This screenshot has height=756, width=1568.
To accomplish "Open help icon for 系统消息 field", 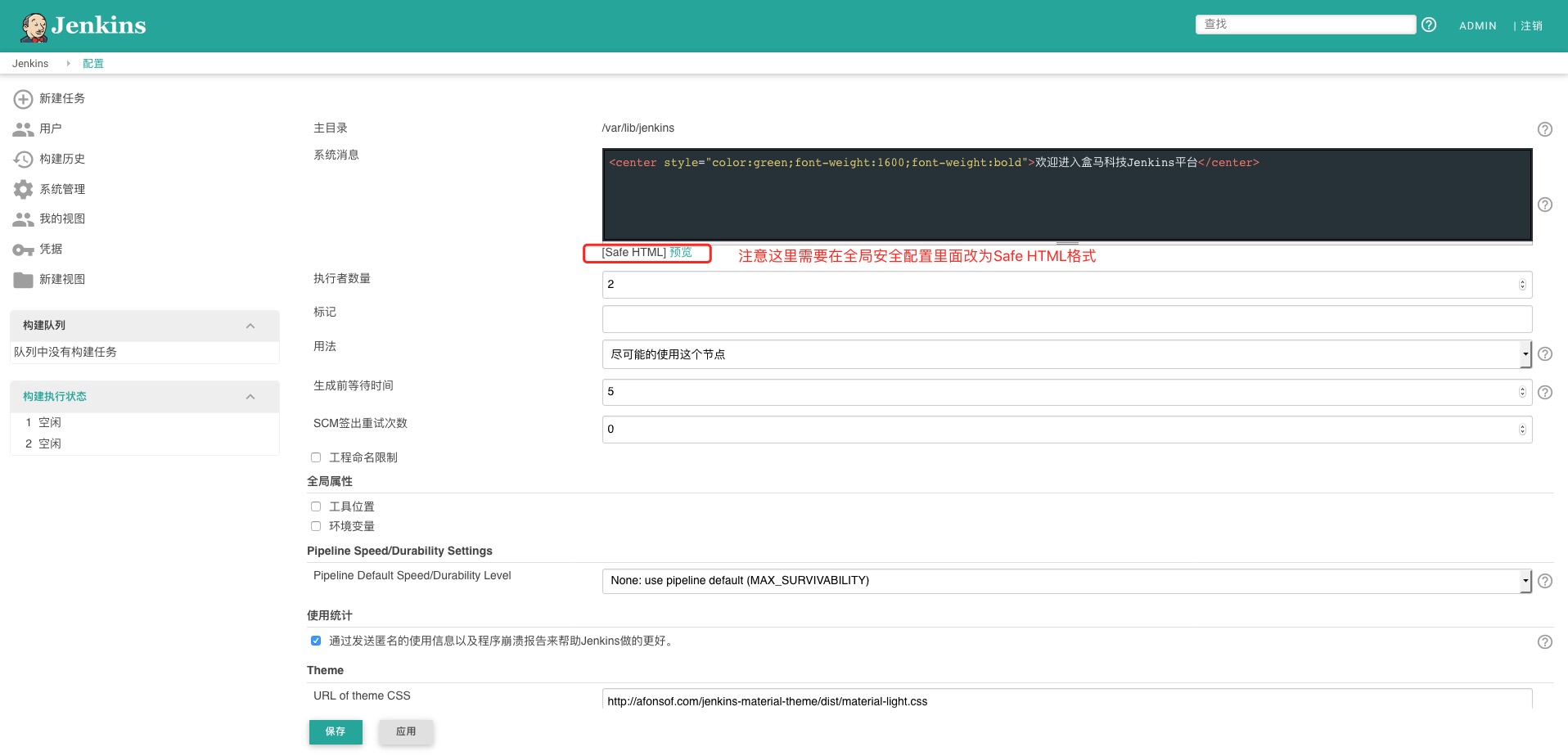I will (1544, 205).
